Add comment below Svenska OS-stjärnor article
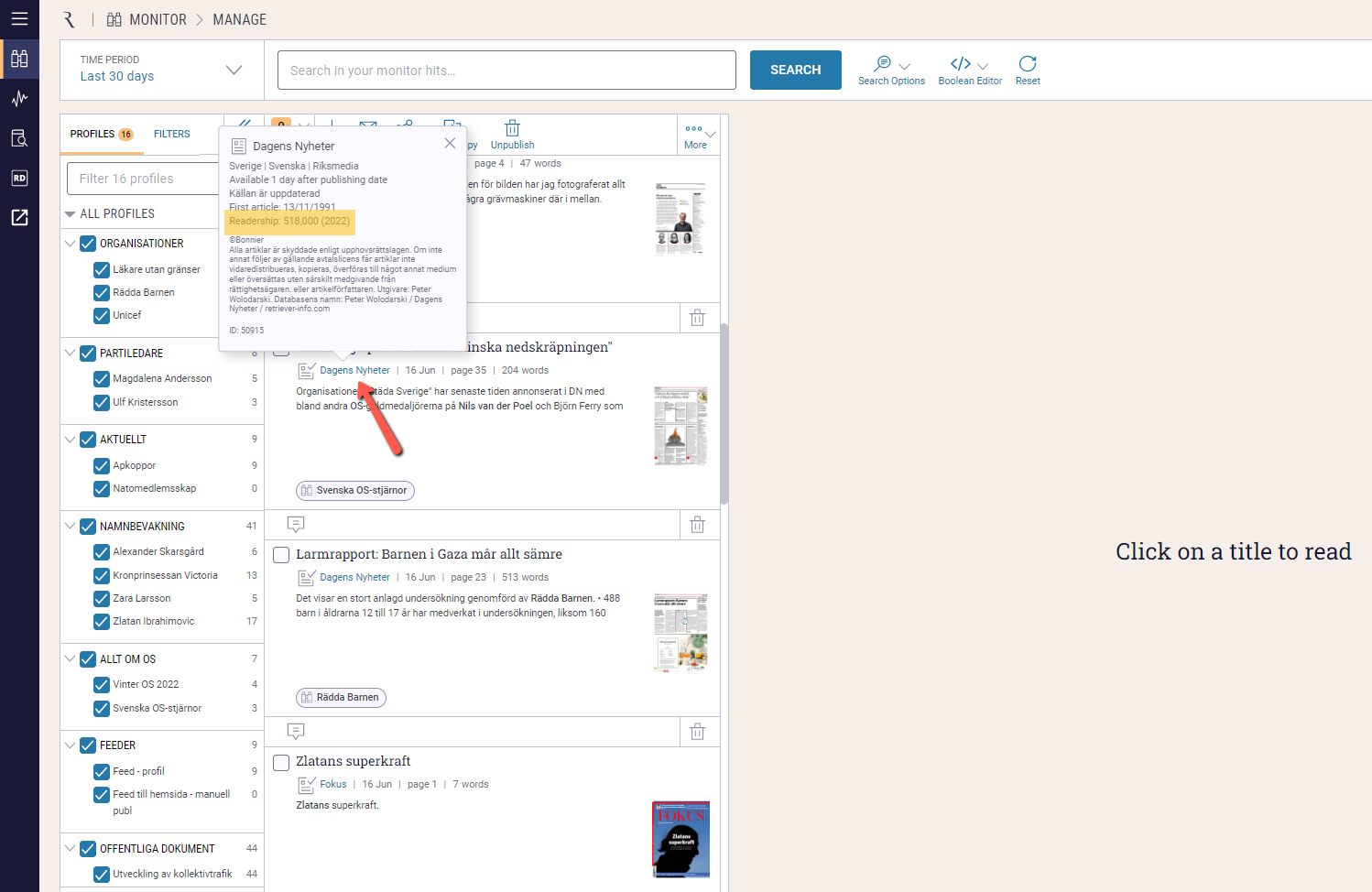1372x892 pixels. 296,524
